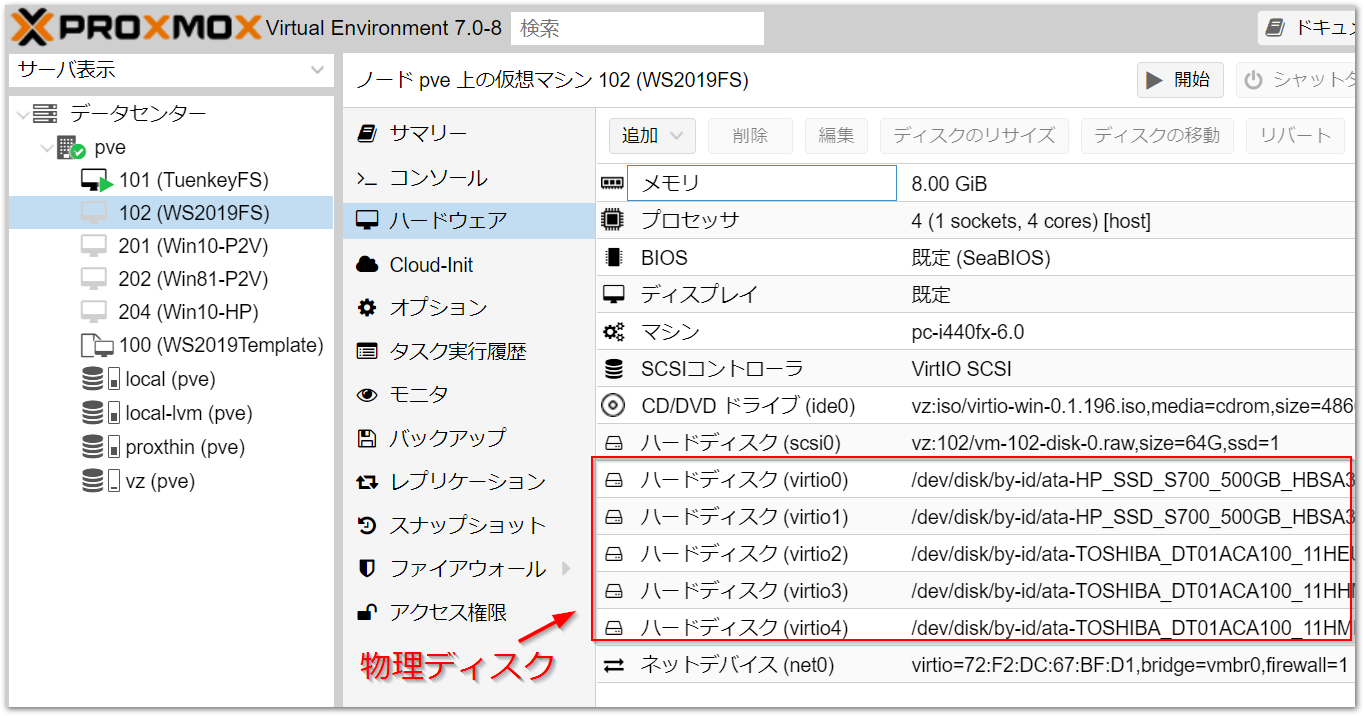Expand the ファイアウォール submenu arrow

click(x=566, y=569)
